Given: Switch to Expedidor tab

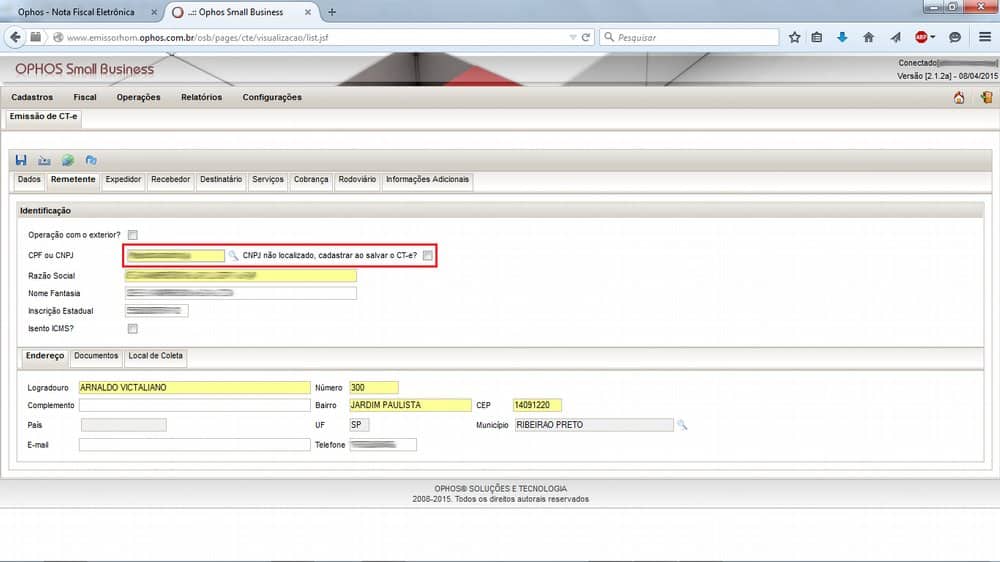Looking at the screenshot, I should click(123, 180).
